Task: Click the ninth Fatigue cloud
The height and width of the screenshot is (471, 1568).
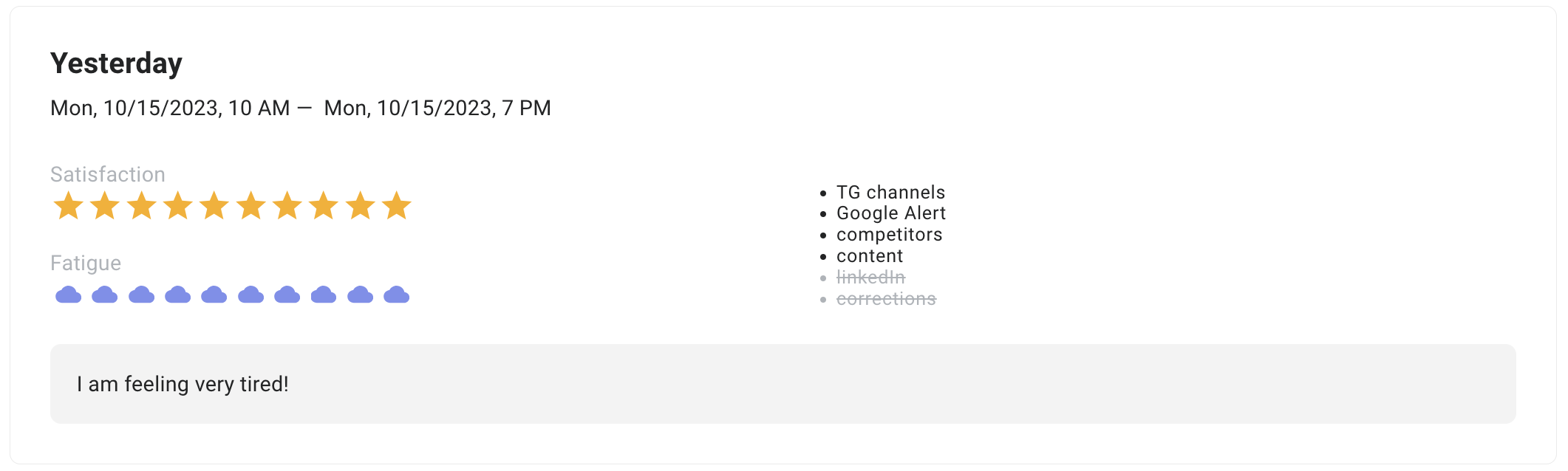Action: coord(360,295)
